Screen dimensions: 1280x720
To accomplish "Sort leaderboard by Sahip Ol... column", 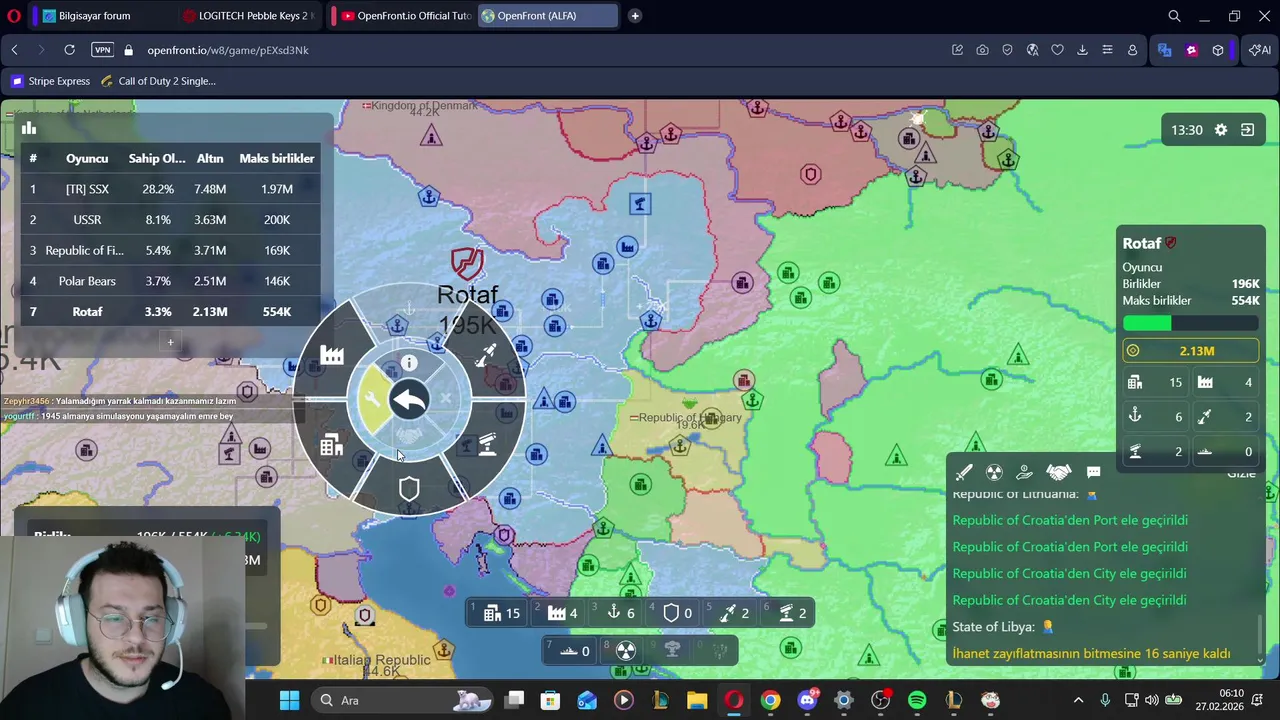I will (157, 158).
